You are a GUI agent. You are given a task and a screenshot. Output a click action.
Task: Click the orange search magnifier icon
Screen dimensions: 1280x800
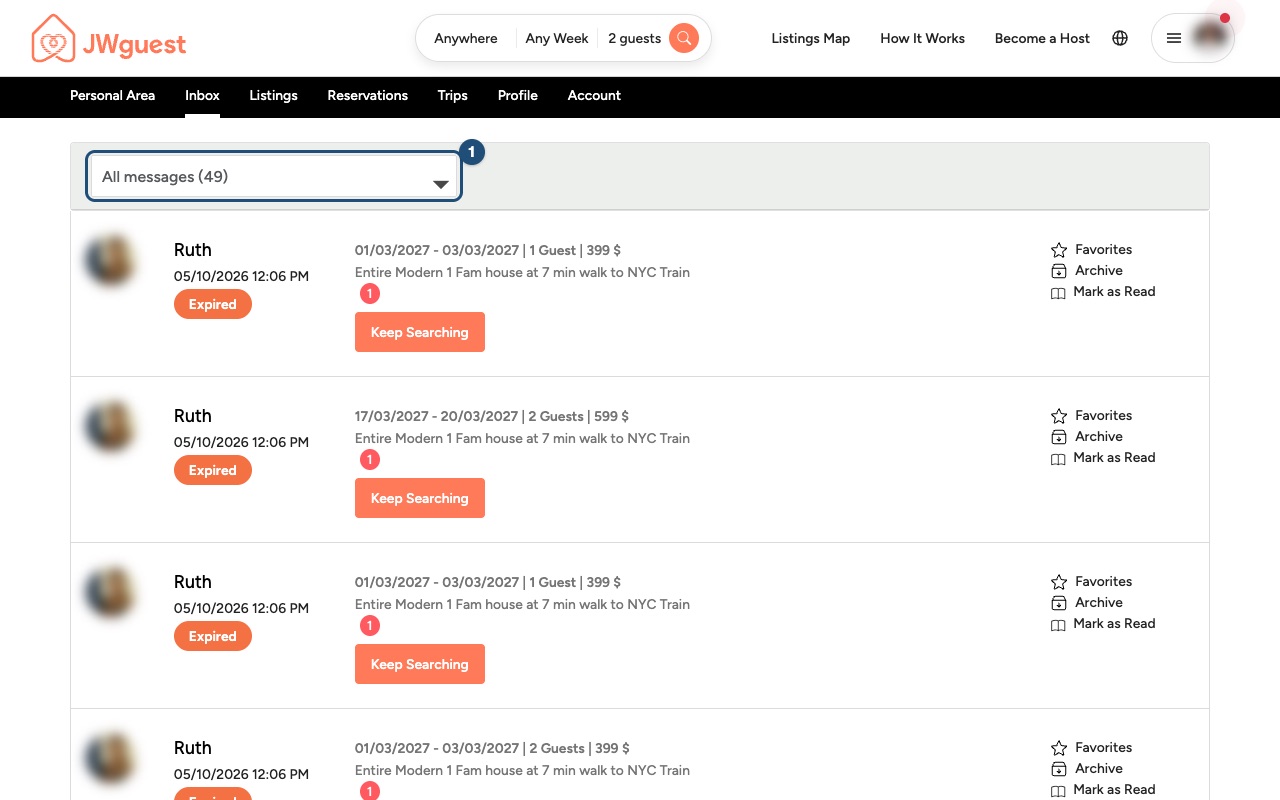click(x=684, y=38)
